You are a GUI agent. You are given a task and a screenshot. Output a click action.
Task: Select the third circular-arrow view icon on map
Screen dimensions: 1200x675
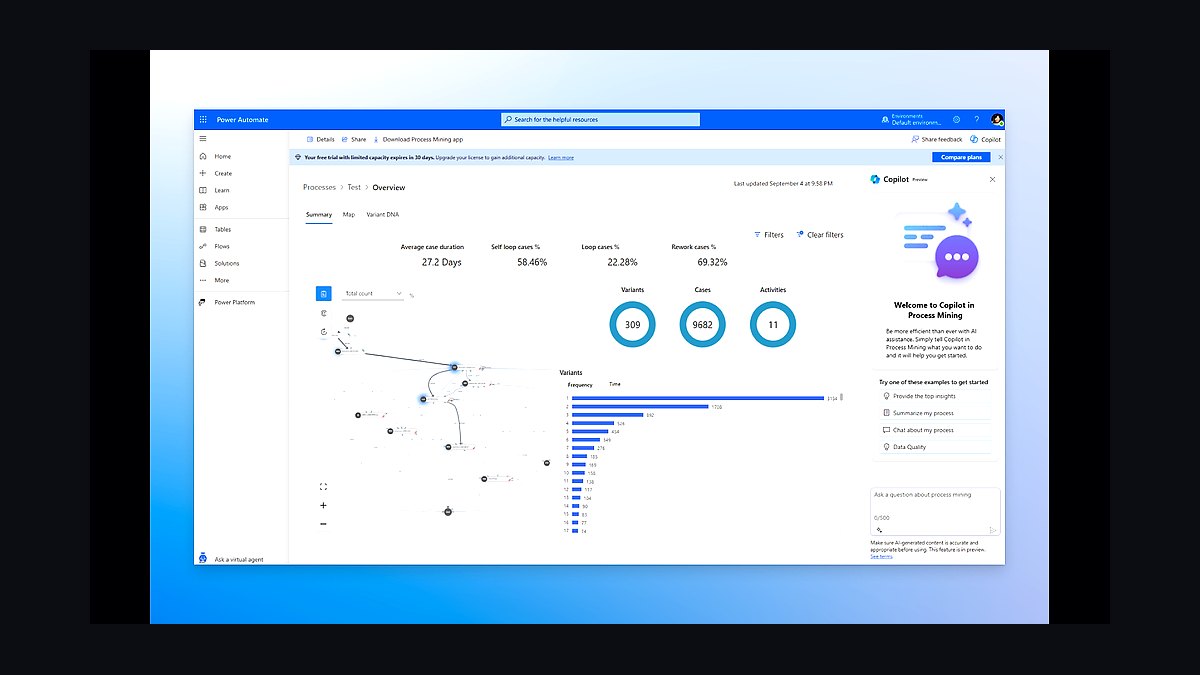click(x=324, y=331)
